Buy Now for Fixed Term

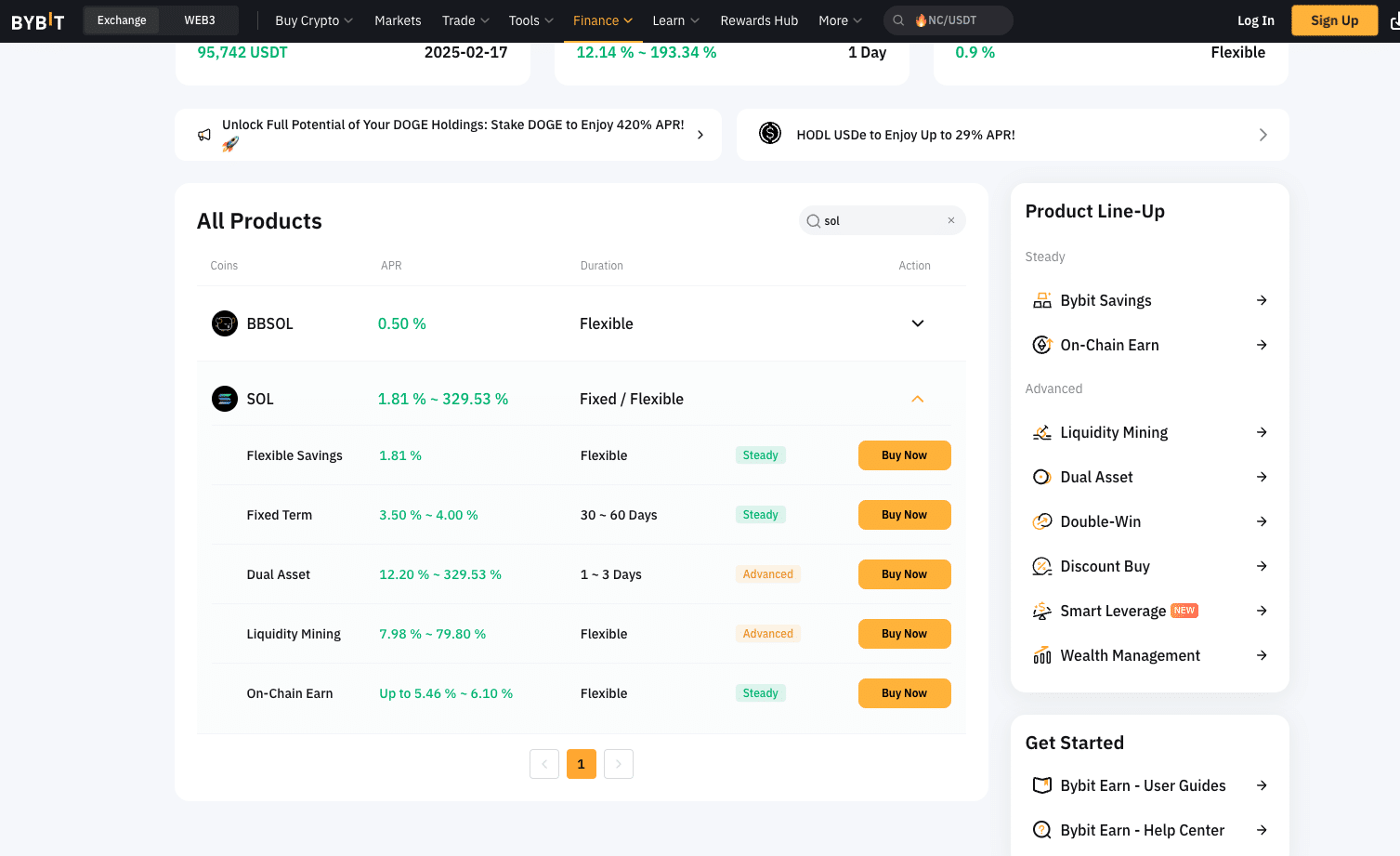coord(904,515)
